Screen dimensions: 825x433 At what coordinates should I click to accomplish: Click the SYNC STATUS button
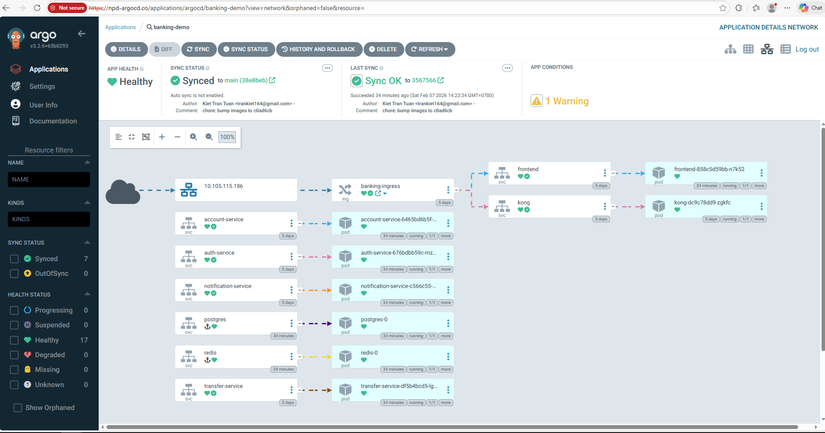coord(246,49)
